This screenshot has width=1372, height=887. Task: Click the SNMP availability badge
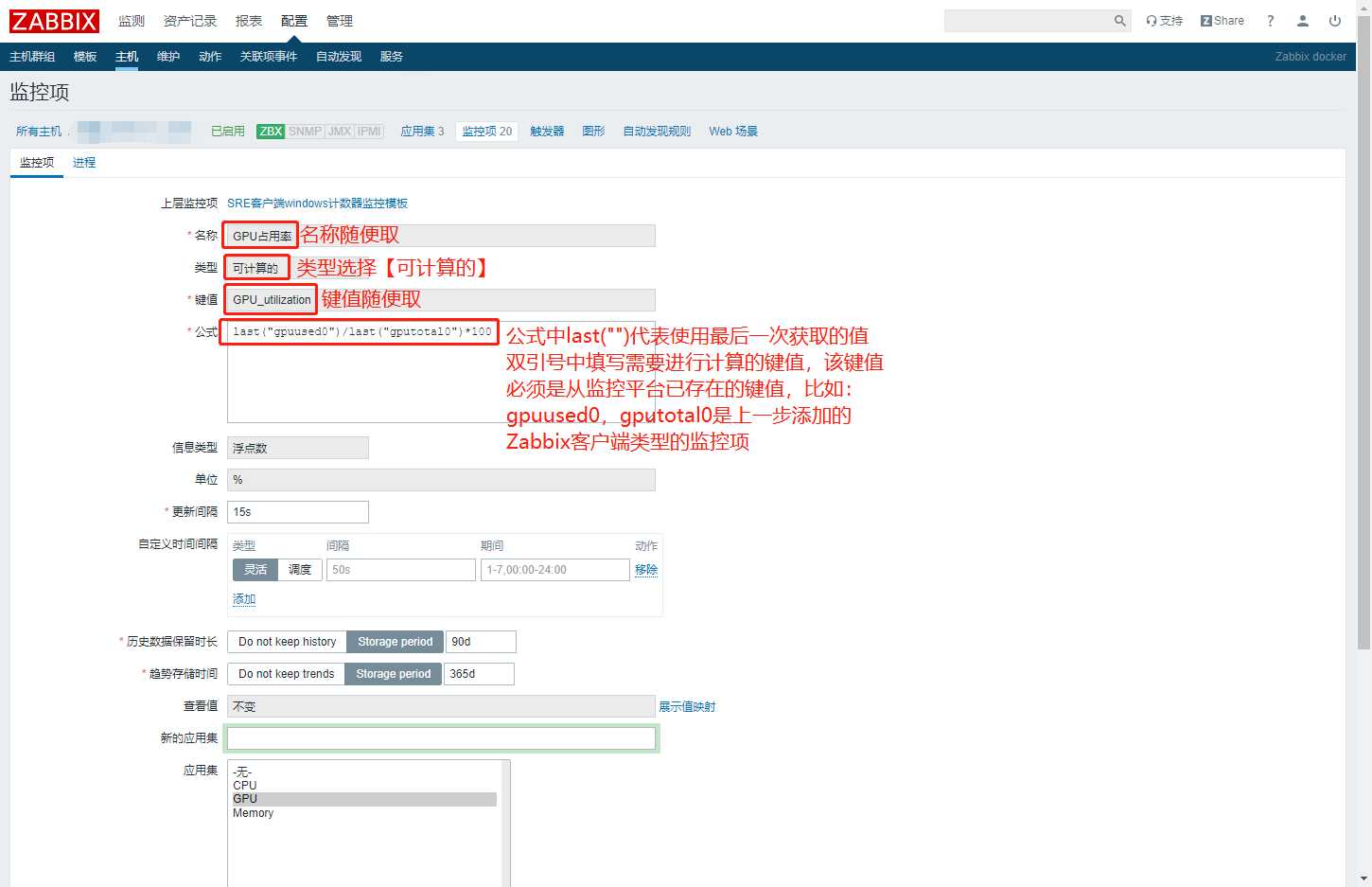coord(305,132)
